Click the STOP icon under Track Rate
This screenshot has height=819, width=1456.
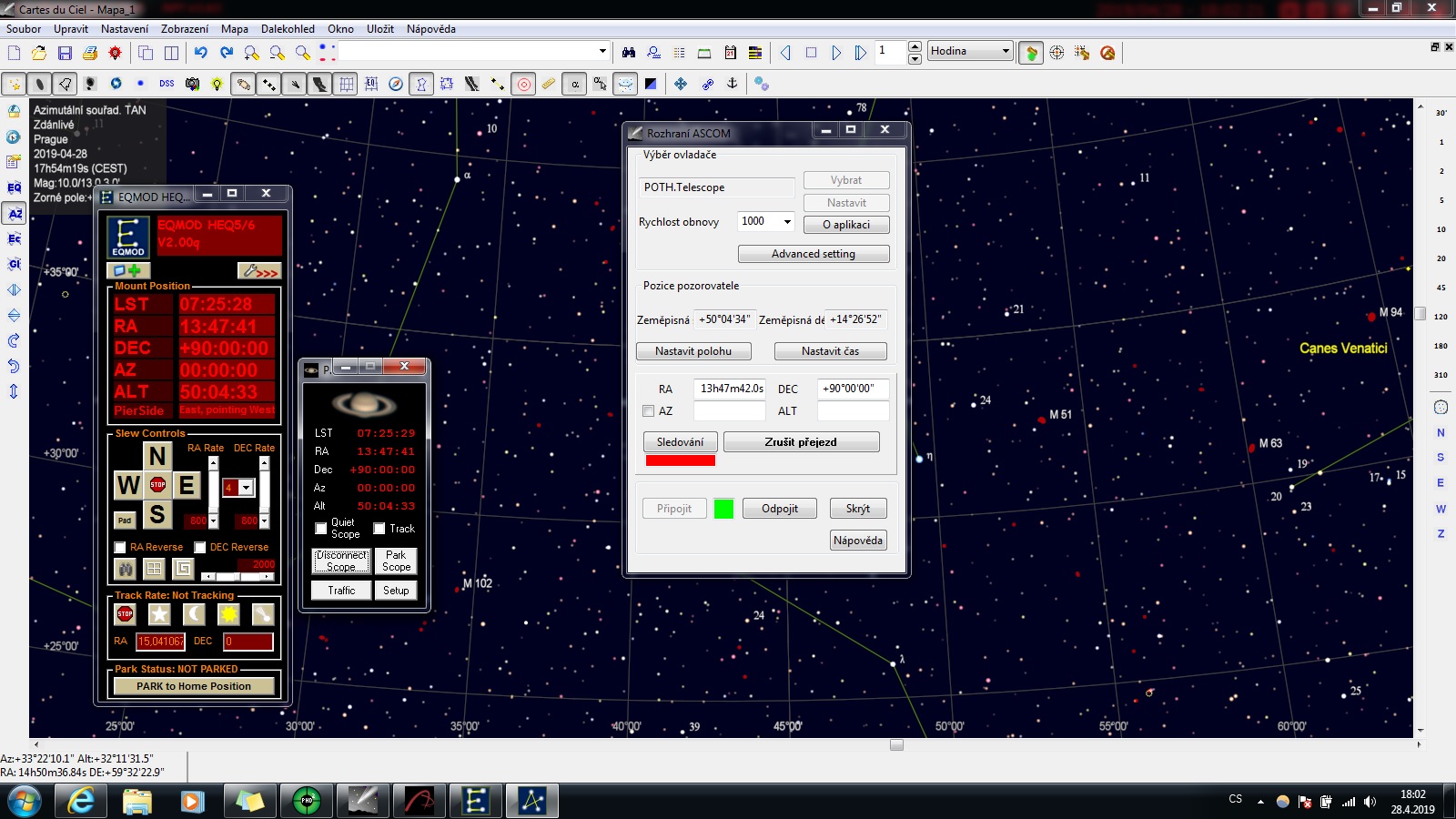click(x=124, y=614)
